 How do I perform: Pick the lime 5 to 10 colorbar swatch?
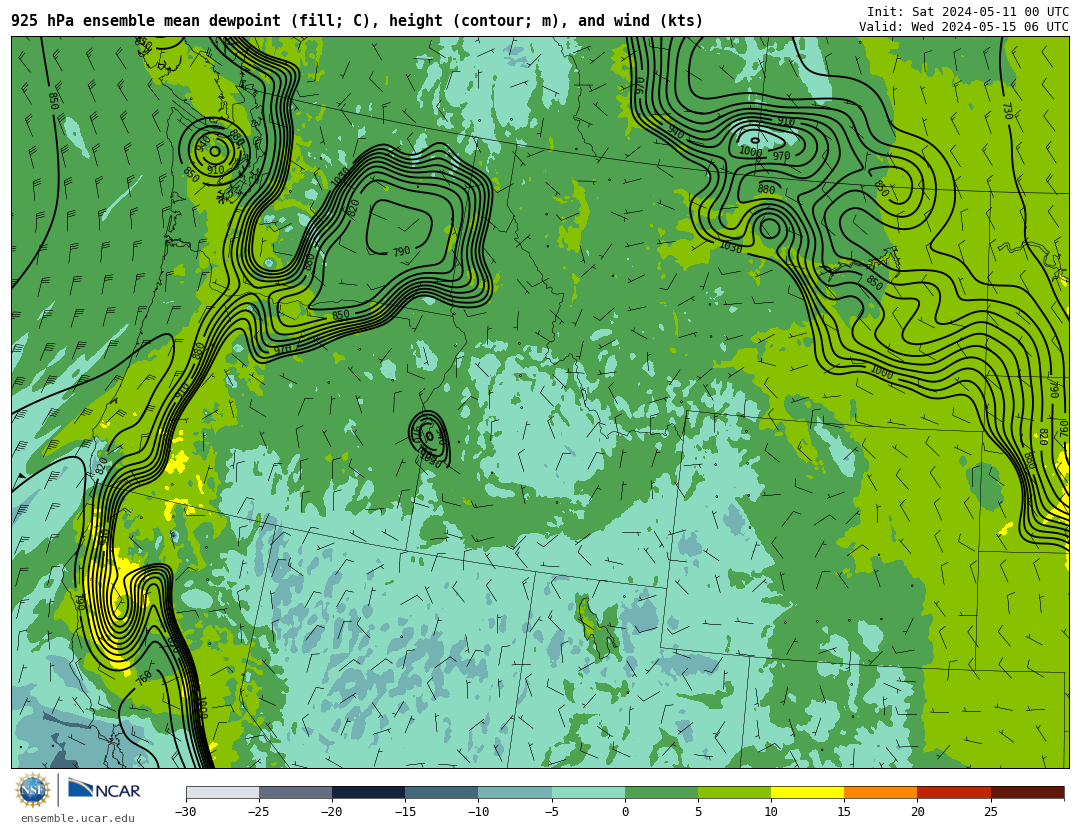[x=734, y=792]
